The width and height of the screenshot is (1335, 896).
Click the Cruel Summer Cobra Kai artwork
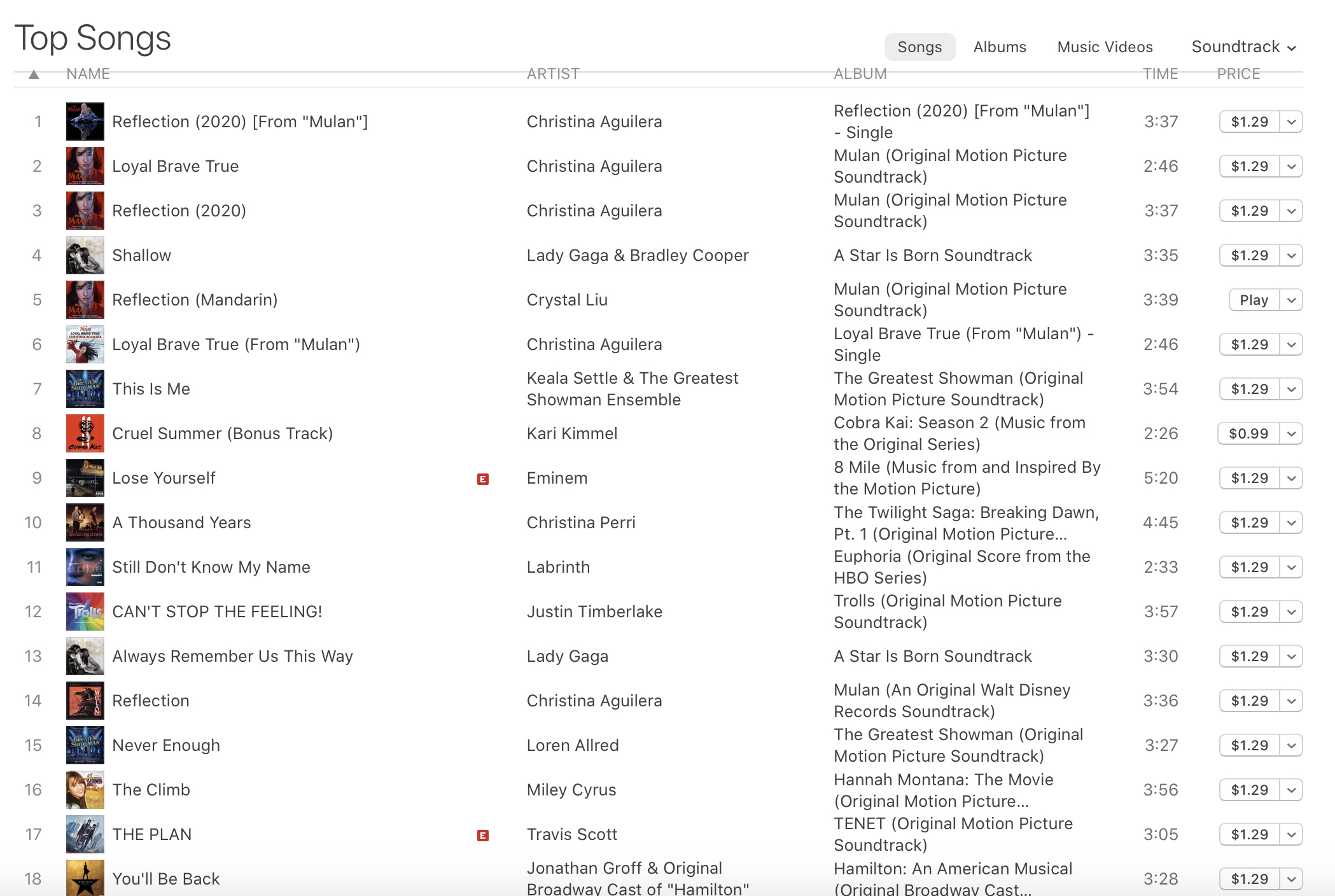click(x=85, y=433)
